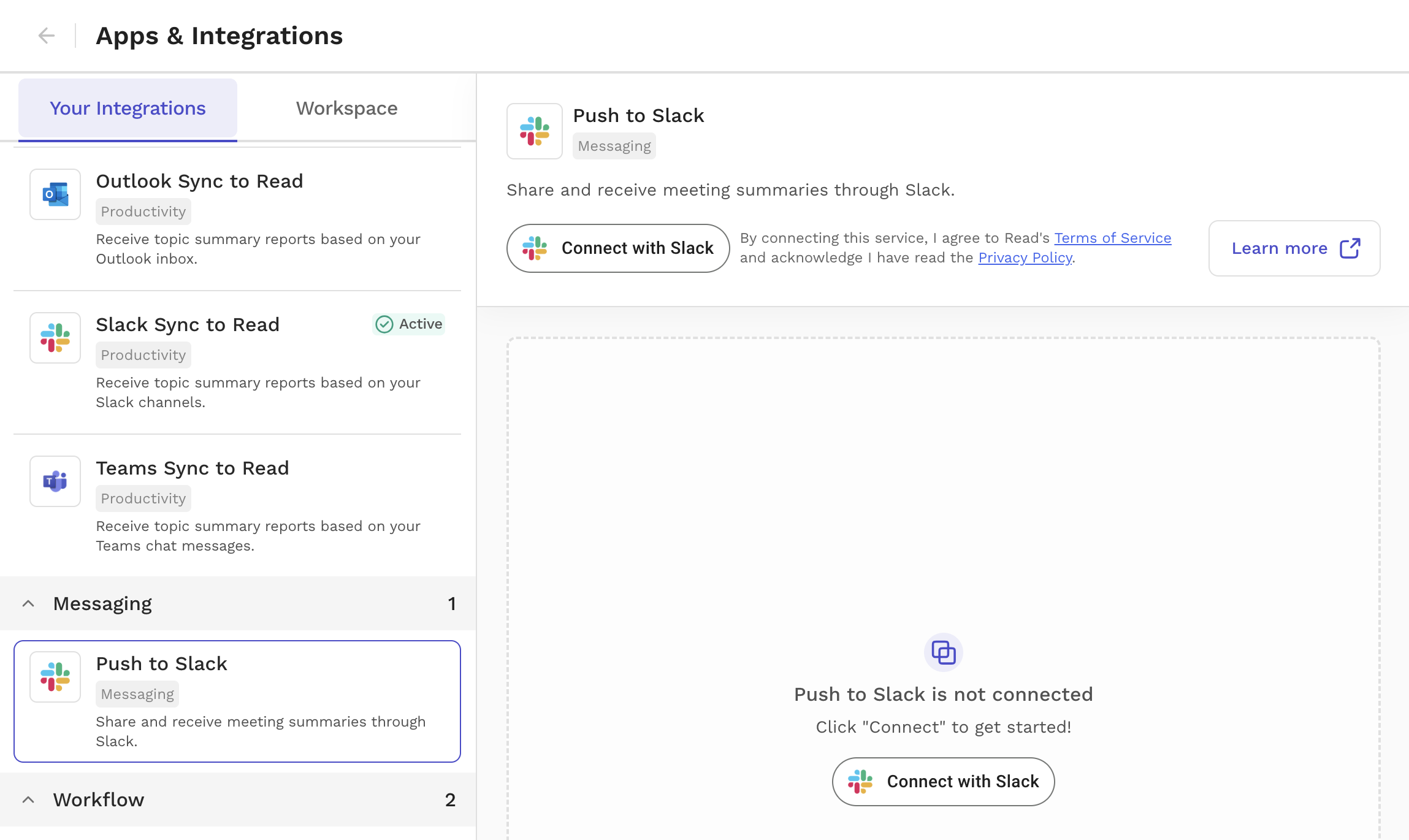Image resolution: width=1409 pixels, height=840 pixels.
Task: Select the Push to Slack integration card
Action: click(237, 701)
